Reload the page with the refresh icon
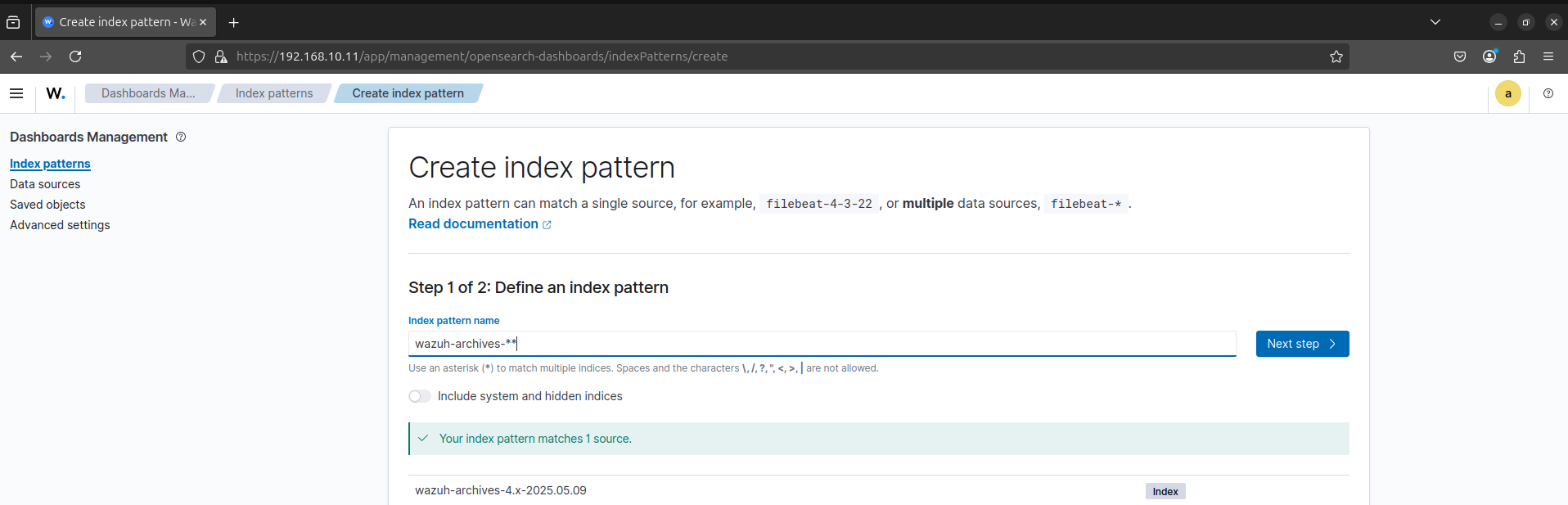Image resolution: width=1568 pixels, height=505 pixels. tap(75, 56)
